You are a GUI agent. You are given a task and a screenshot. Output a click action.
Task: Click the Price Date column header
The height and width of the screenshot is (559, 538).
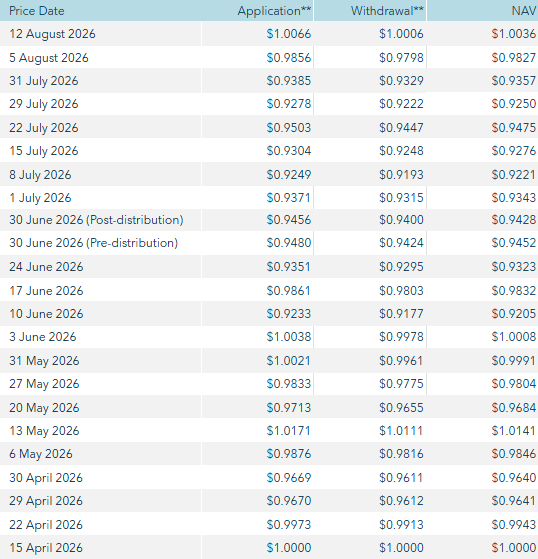(37, 11)
